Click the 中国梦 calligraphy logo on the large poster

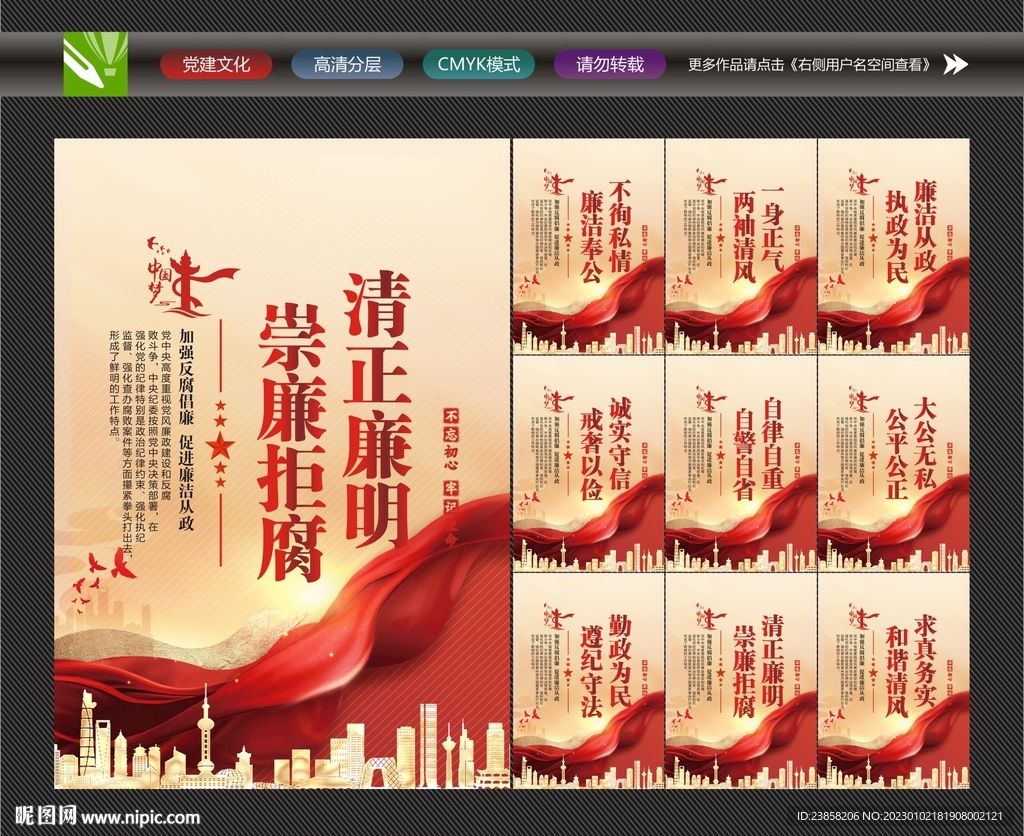(x=191, y=276)
